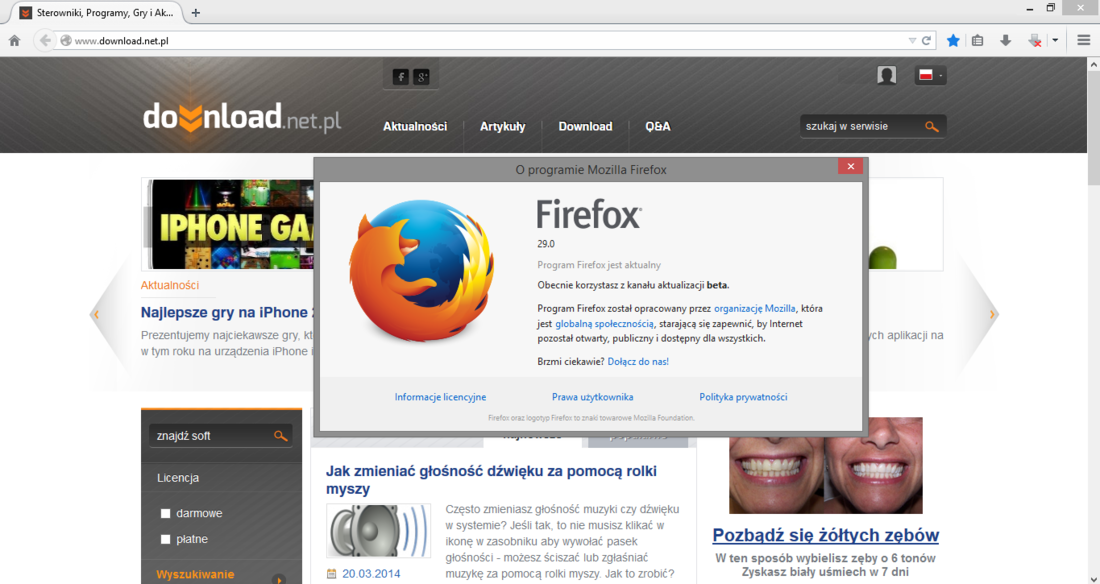This screenshot has width=1100, height=584.
Task: Select the Sterowniki, Programy, Gry tab
Action: tap(98, 13)
